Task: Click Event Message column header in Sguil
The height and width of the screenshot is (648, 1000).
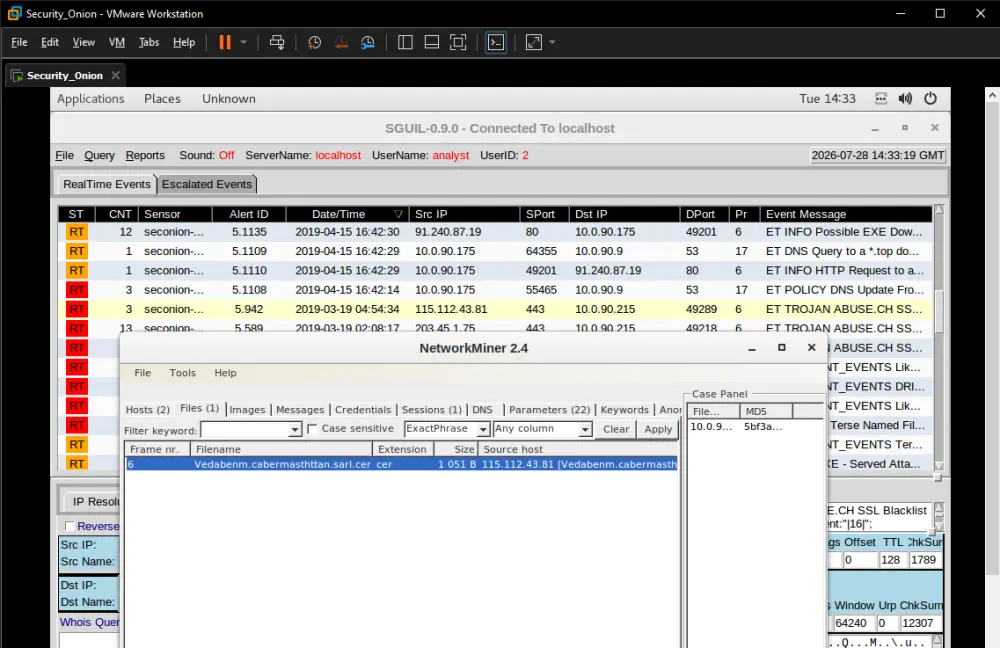Action: [845, 214]
